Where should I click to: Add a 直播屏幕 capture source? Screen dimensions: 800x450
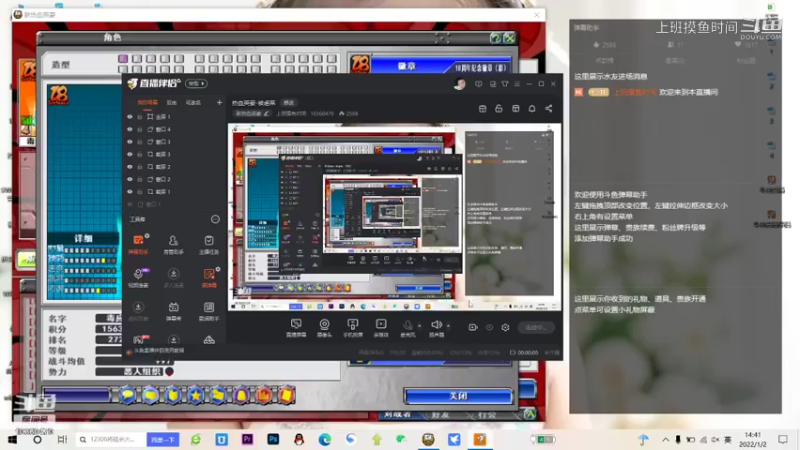point(296,328)
